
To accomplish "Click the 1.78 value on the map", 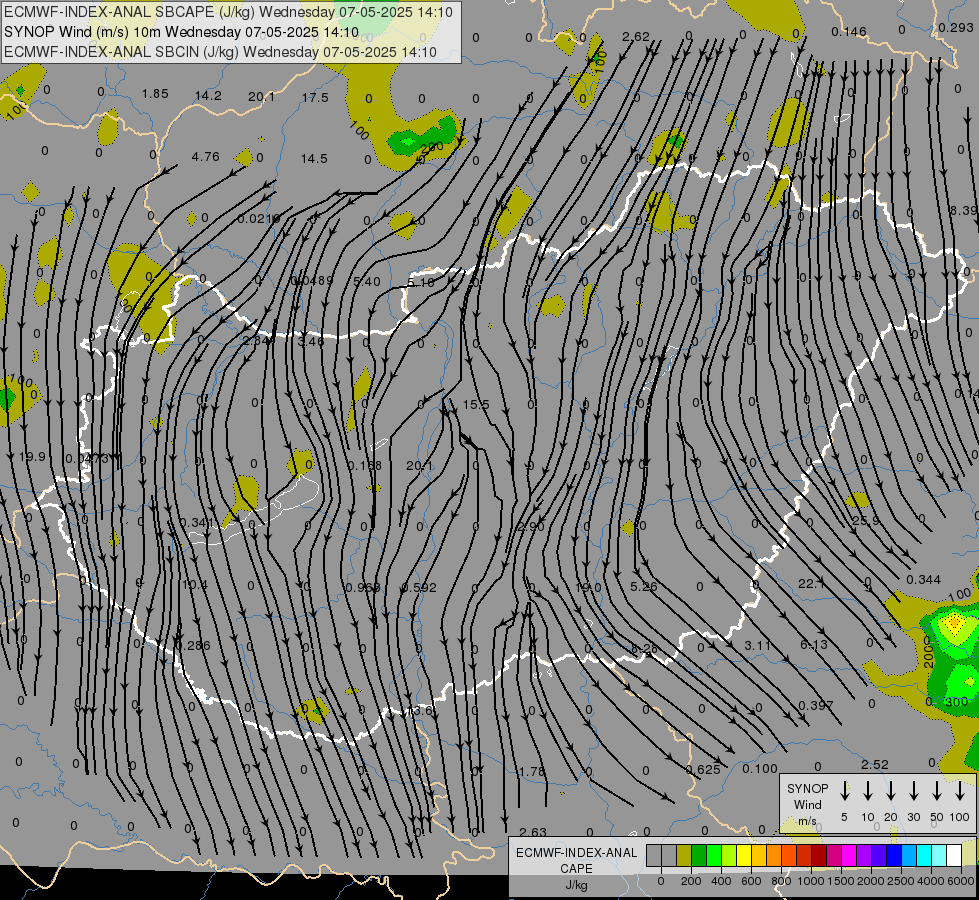I will coord(532,771).
